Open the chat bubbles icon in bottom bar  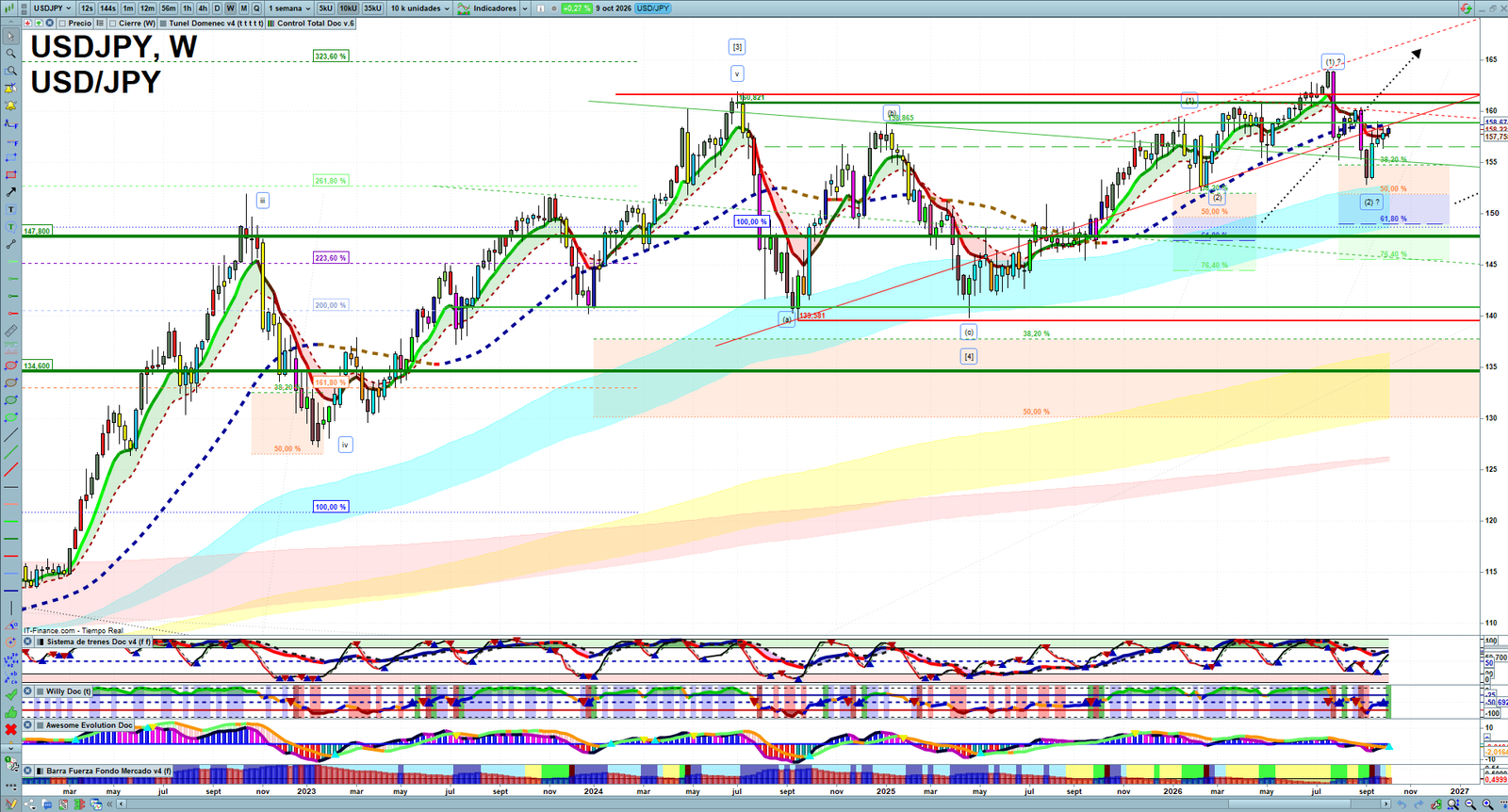pos(47,804)
